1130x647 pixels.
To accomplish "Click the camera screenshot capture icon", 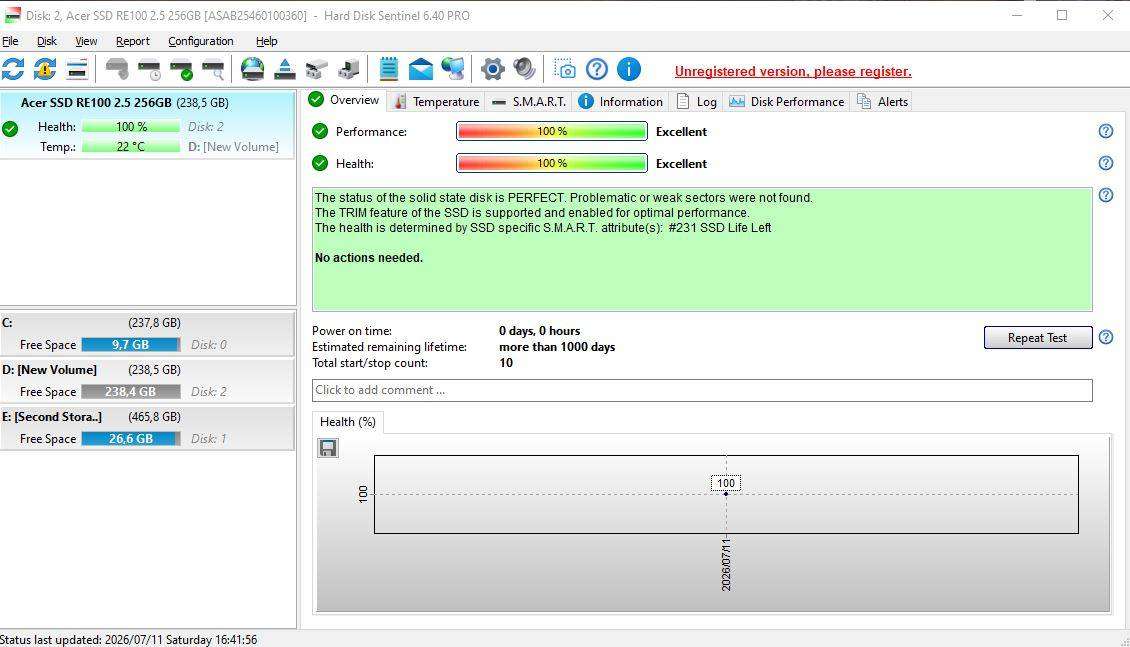I will click(x=565, y=69).
